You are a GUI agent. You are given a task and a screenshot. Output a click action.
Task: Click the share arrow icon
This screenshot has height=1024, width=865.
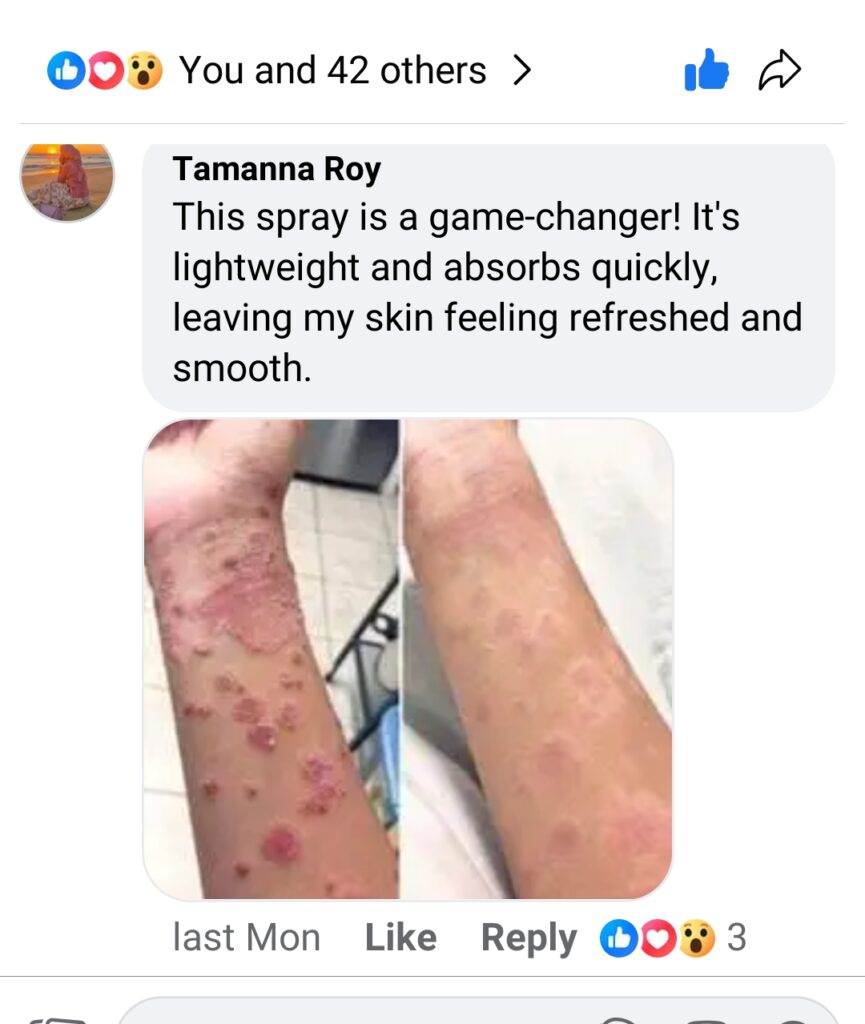coord(779,70)
